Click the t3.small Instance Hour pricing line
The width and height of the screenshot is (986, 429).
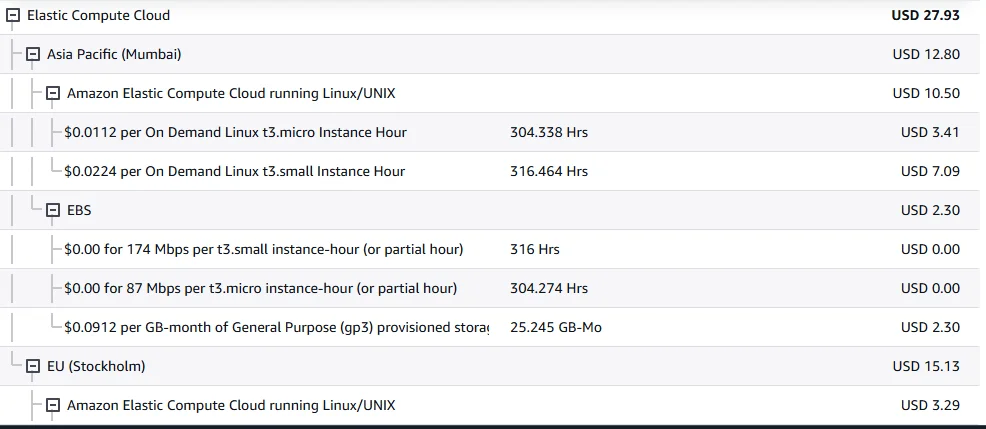[x=235, y=172]
